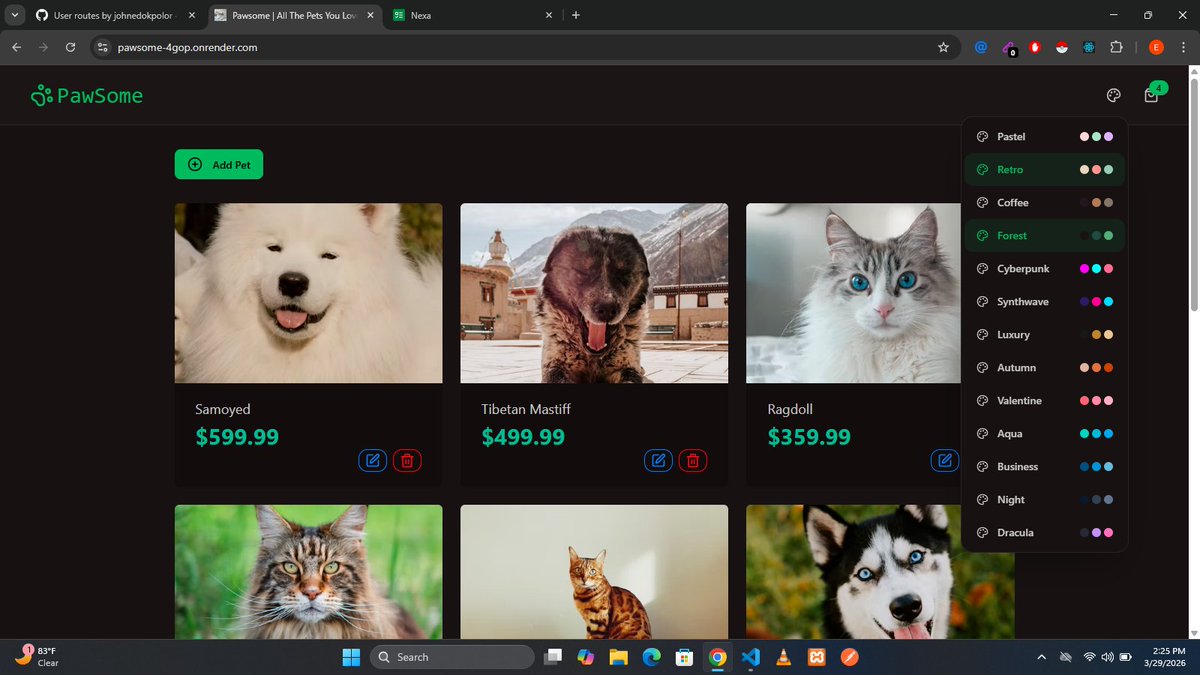Delete the Tibetan Mastiff listing
The width and height of the screenshot is (1200, 675).
pyautogui.click(x=693, y=461)
